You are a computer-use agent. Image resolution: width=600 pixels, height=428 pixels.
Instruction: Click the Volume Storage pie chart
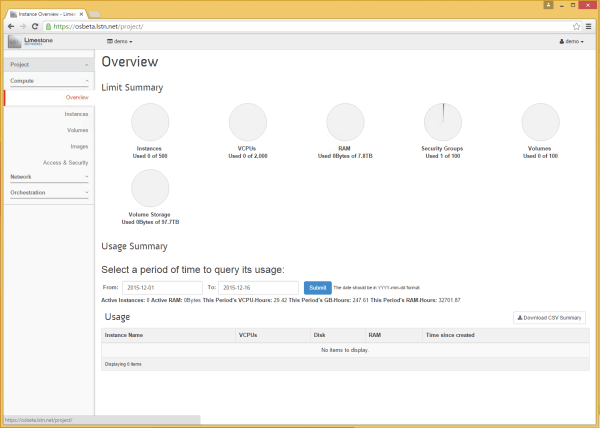(150, 188)
